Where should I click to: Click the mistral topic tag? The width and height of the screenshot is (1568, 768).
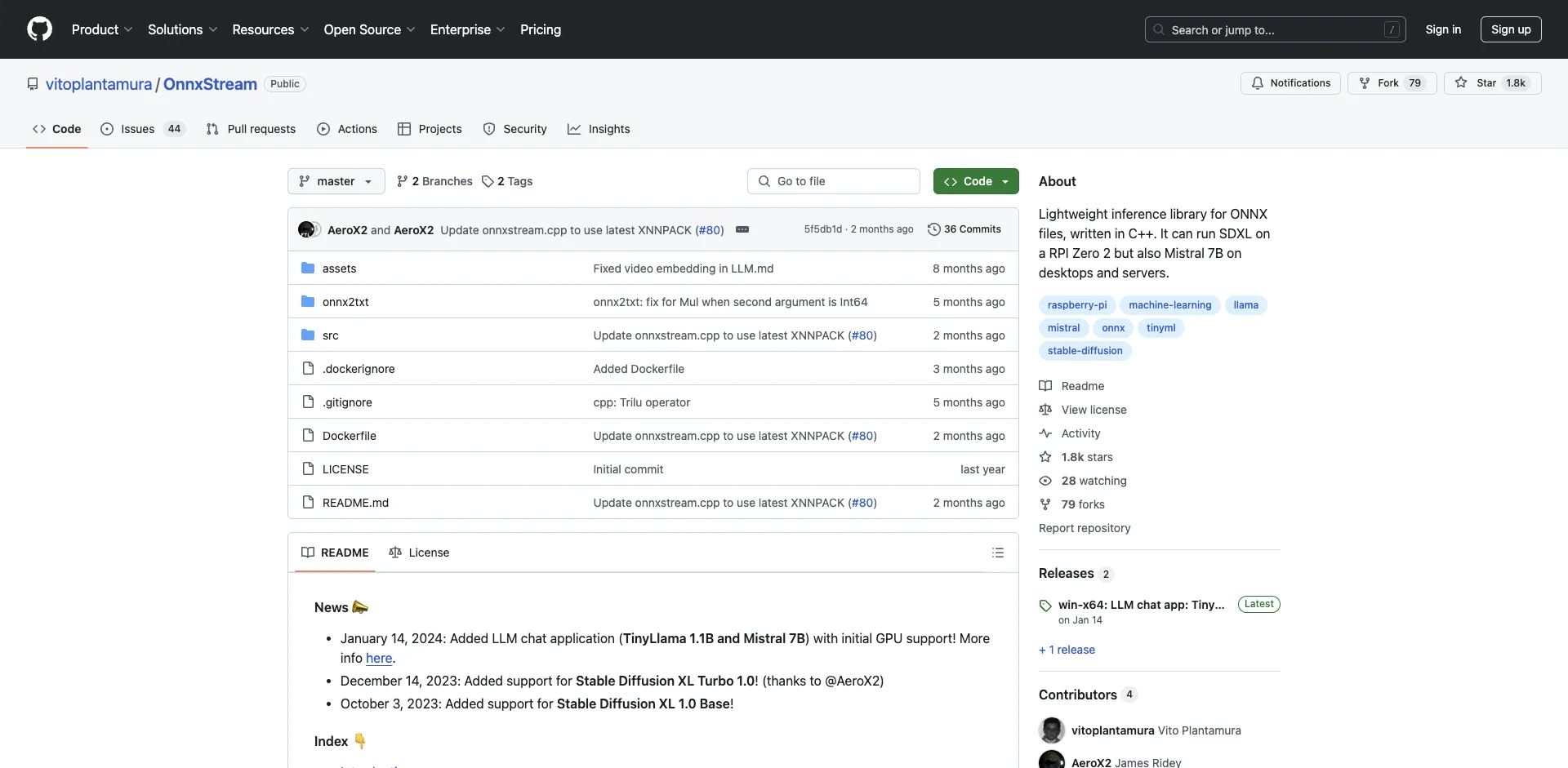1063,328
